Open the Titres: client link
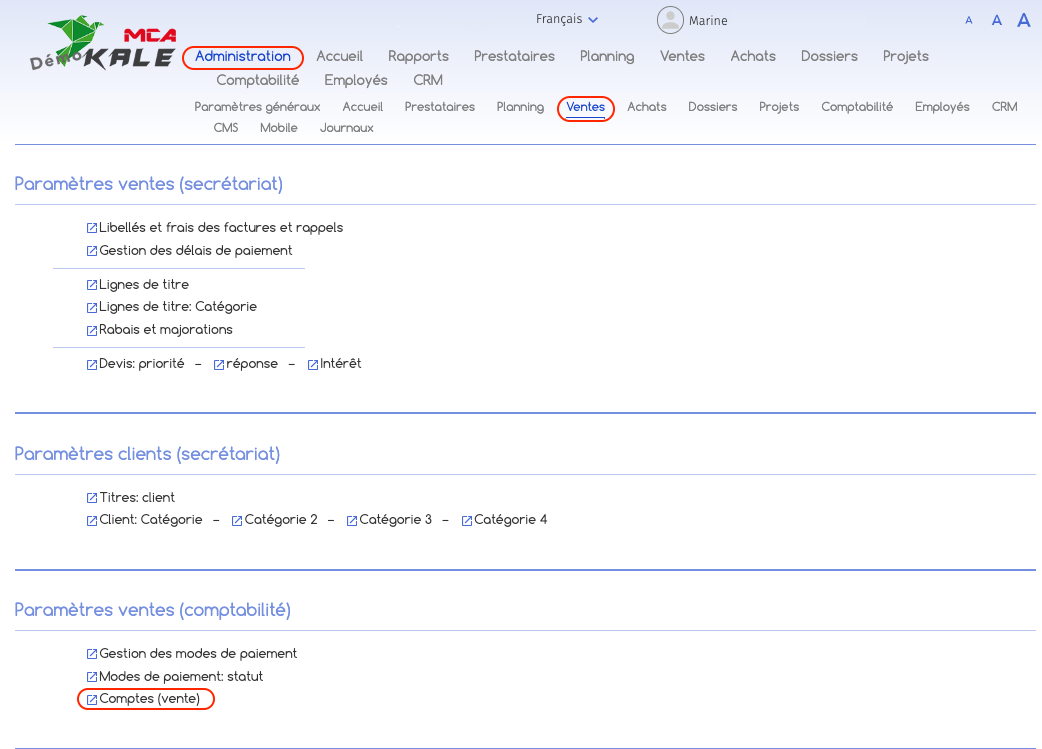This screenshot has width=1042, height=749. pyautogui.click(x=137, y=498)
